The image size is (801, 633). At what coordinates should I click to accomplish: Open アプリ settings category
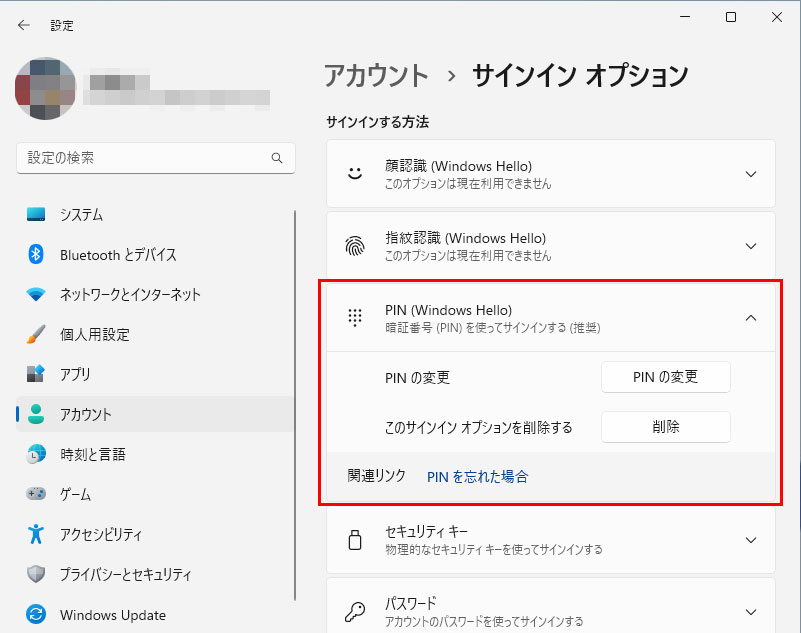click(x=155, y=374)
